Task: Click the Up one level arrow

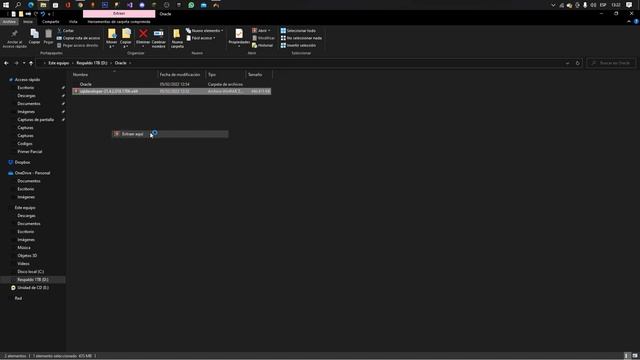Action: pyautogui.click(x=31, y=63)
